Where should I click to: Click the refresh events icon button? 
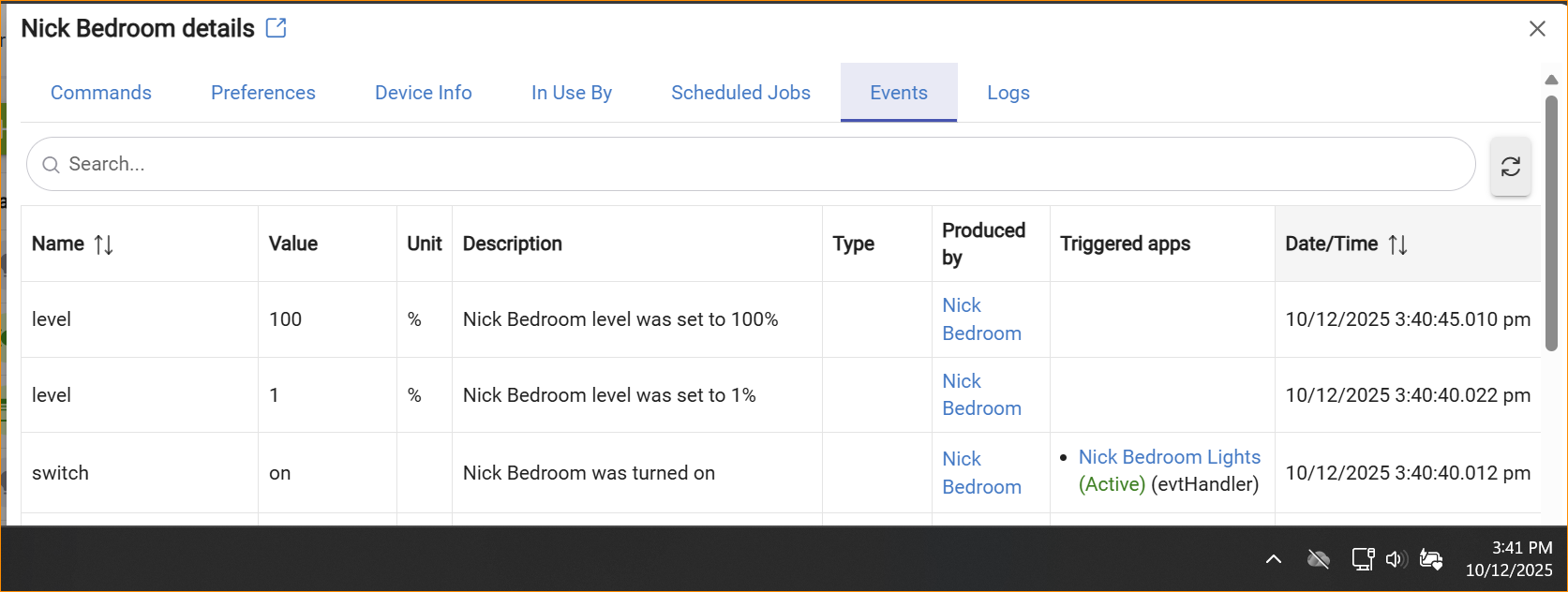1510,167
